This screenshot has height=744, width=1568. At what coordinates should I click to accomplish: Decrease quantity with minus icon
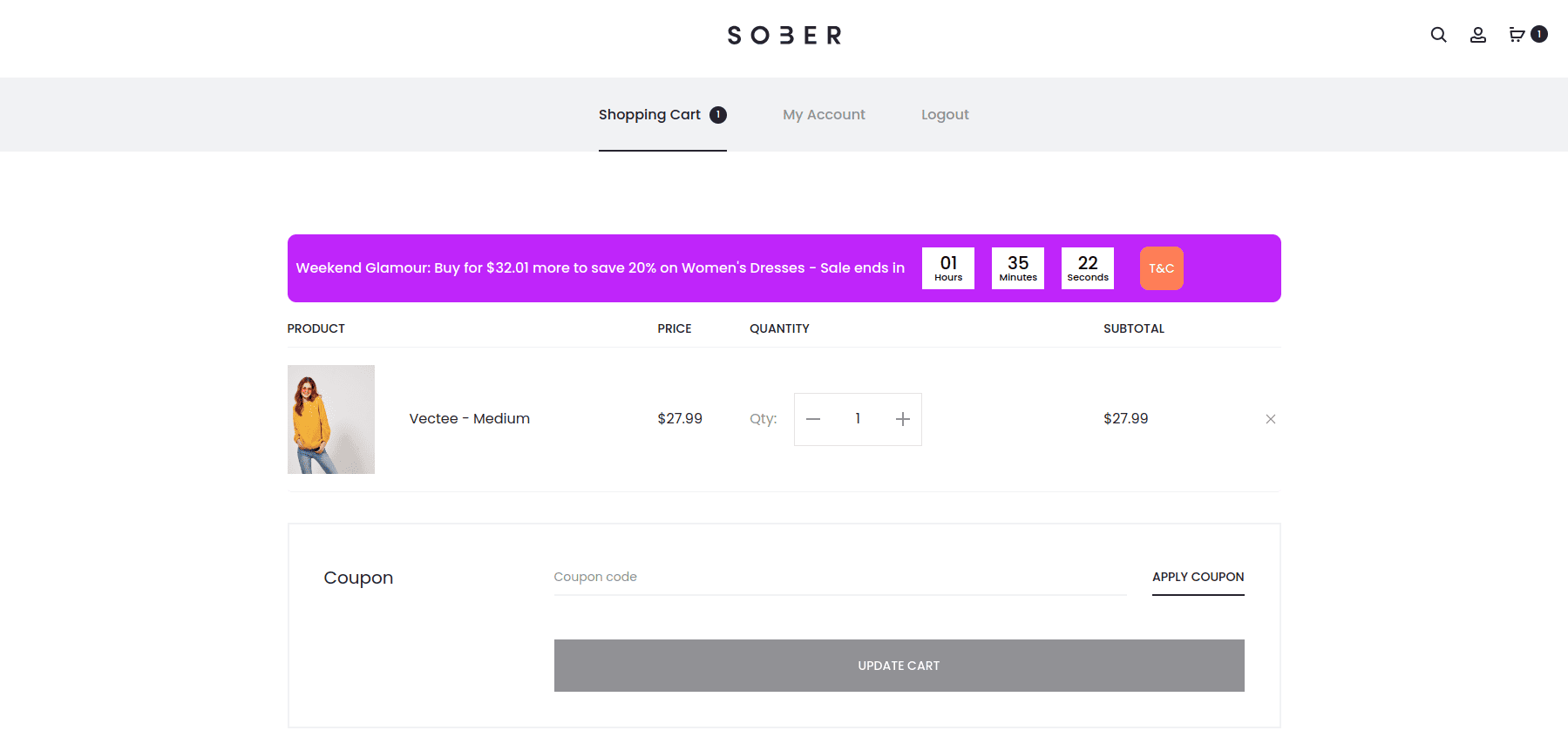click(x=813, y=419)
